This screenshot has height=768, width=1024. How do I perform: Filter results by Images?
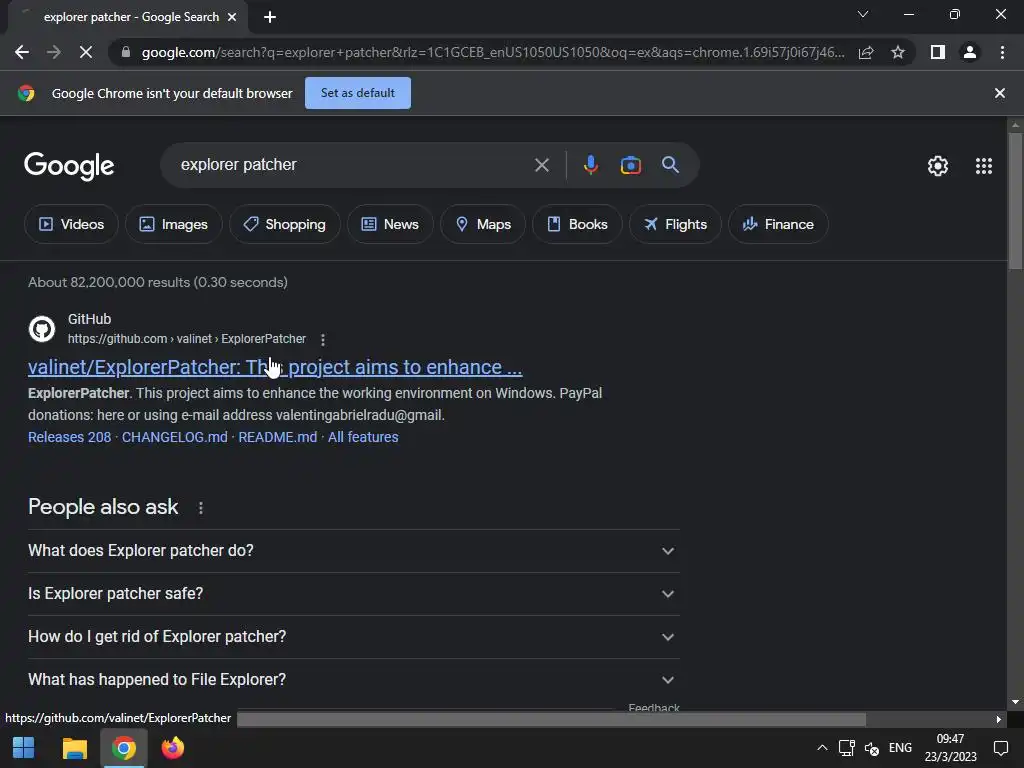tap(174, 224)
